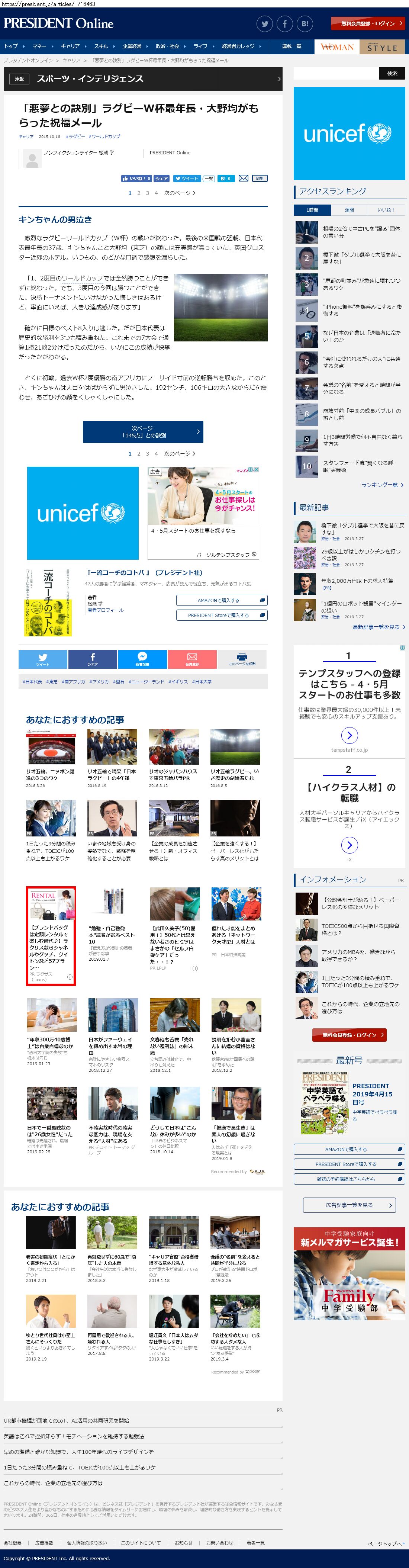Go to page 2 in the top pagination
The image size is (409, 1568).
[x=139, y=193]
